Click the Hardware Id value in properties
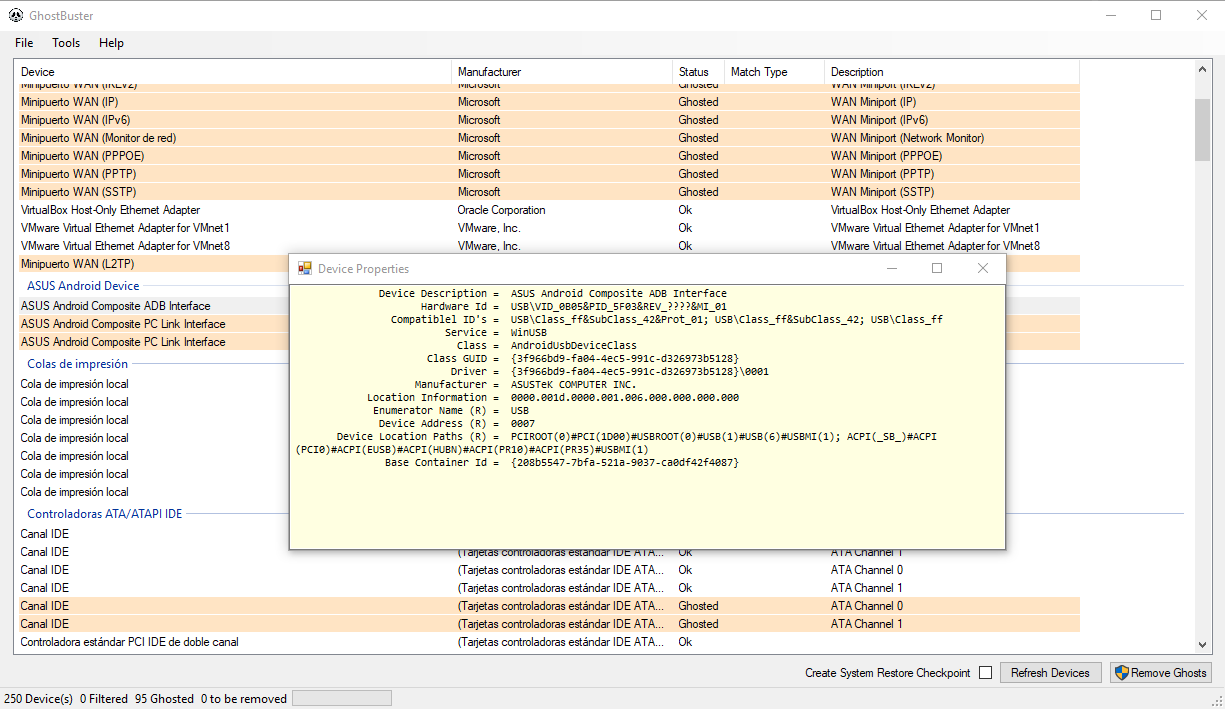The image size is (1225, 709). coord(618,306)
